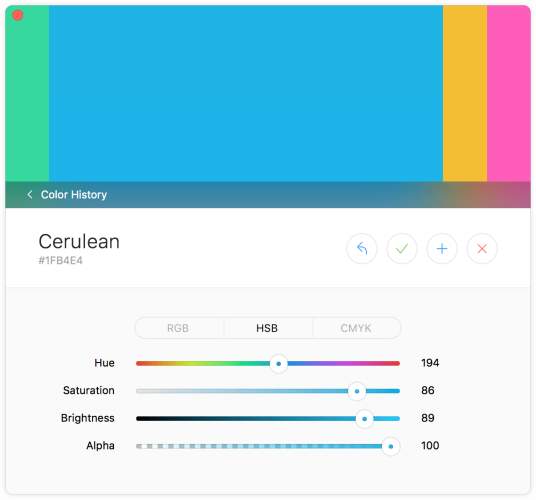Screen dimensions: 536x500
Task: Click the undo revert arrow button
Action: click(x=362, y=248)
